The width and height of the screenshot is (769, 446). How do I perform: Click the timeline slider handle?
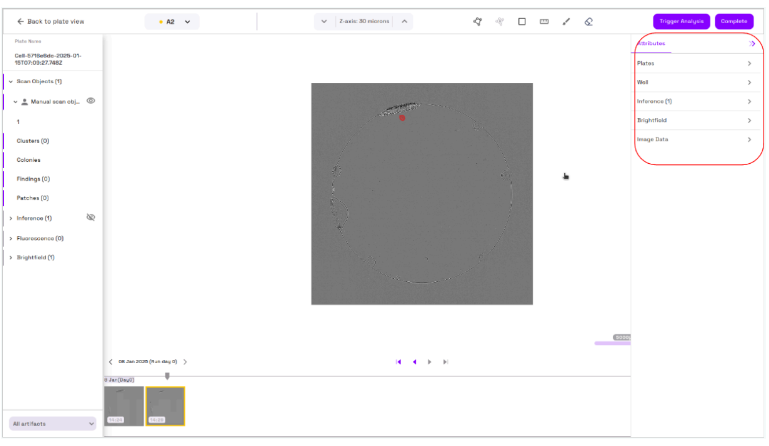(x=167, y=376)
